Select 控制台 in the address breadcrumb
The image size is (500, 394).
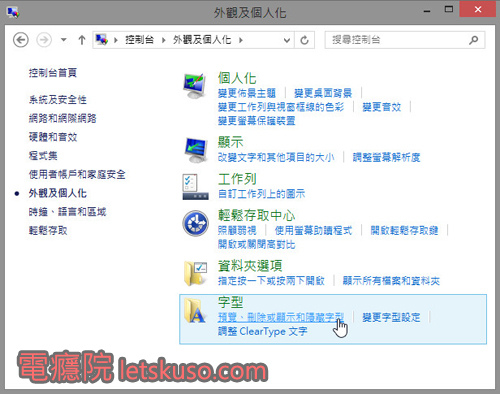point(139,40)
